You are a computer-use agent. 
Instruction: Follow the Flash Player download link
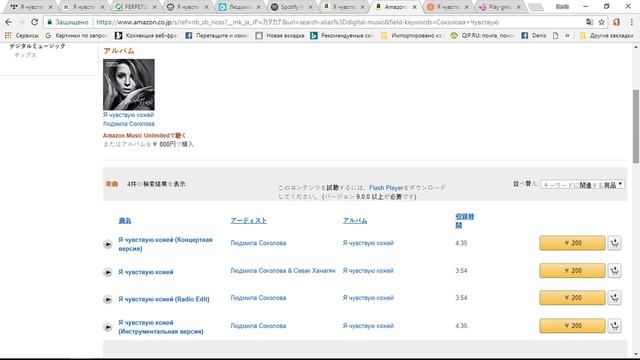click(x=386, y=188)
